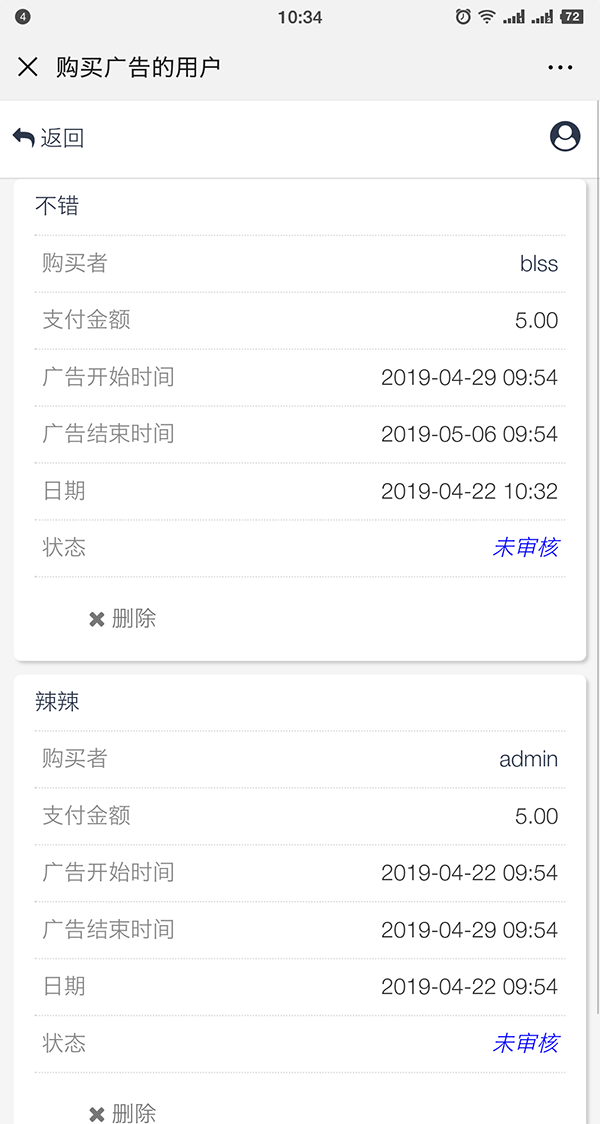The image size is (600, 1124).
Task: Tap the X icon beside 删除 in 不错 card
Action: coord(97,619)
